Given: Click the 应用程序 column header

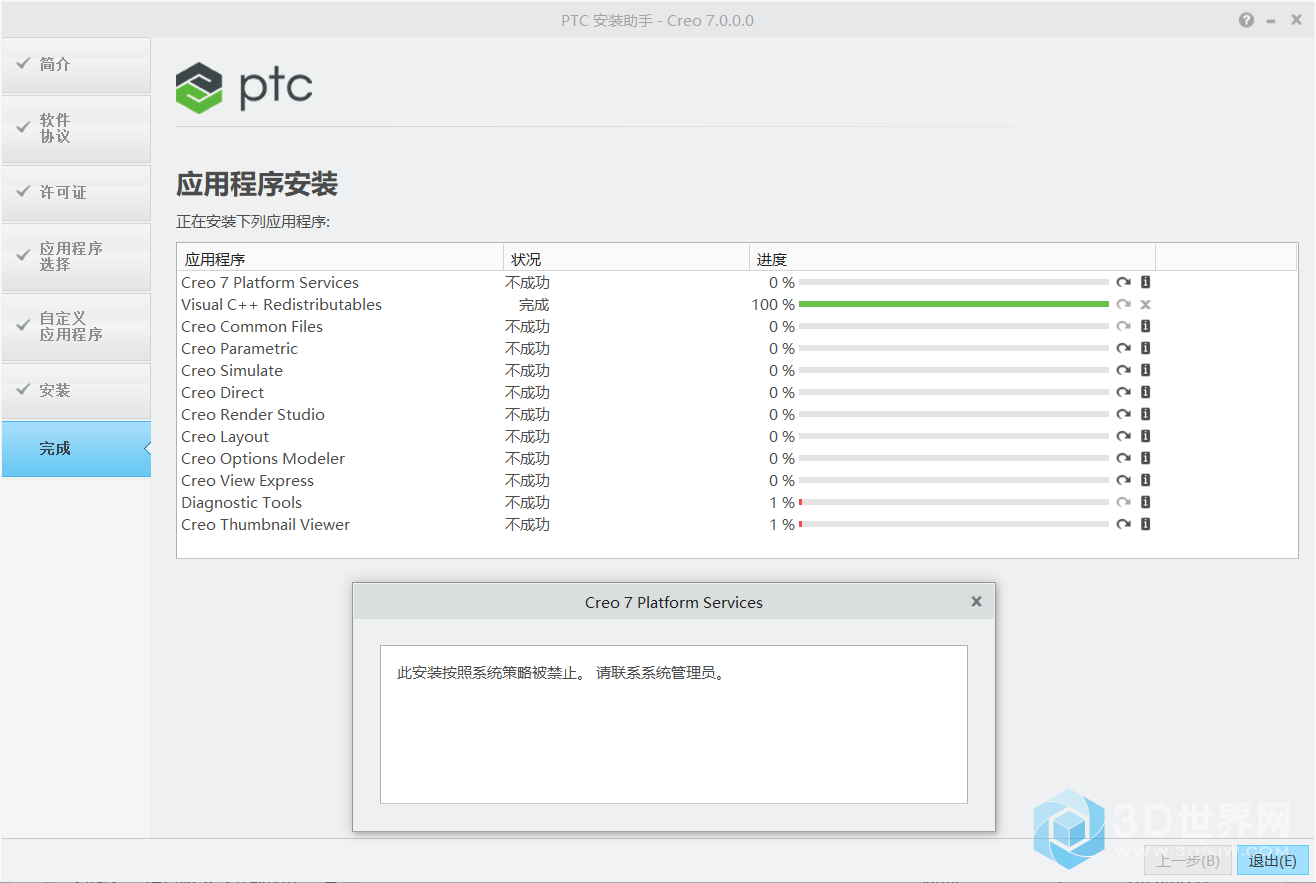Looking at the screenshot, I should [x=340, y=259].
